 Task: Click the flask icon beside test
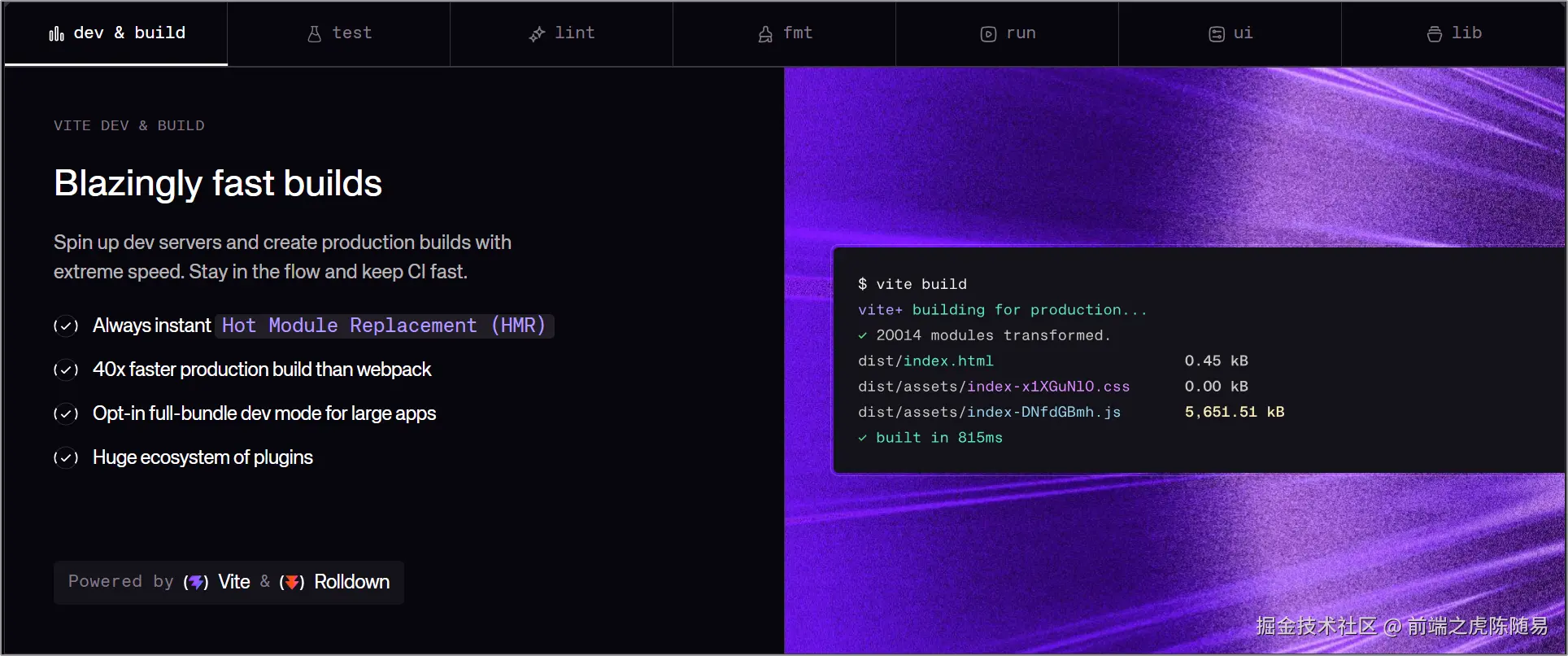click(x=315, y=33)
